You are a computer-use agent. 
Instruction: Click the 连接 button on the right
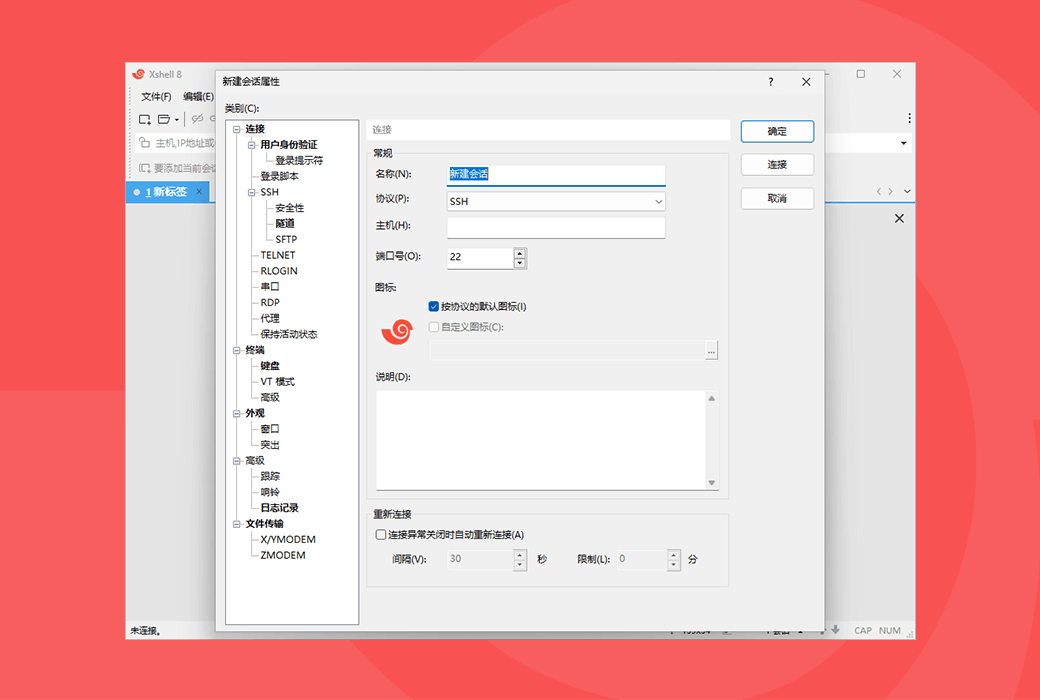pyautogui.click(x=777, y=165)
